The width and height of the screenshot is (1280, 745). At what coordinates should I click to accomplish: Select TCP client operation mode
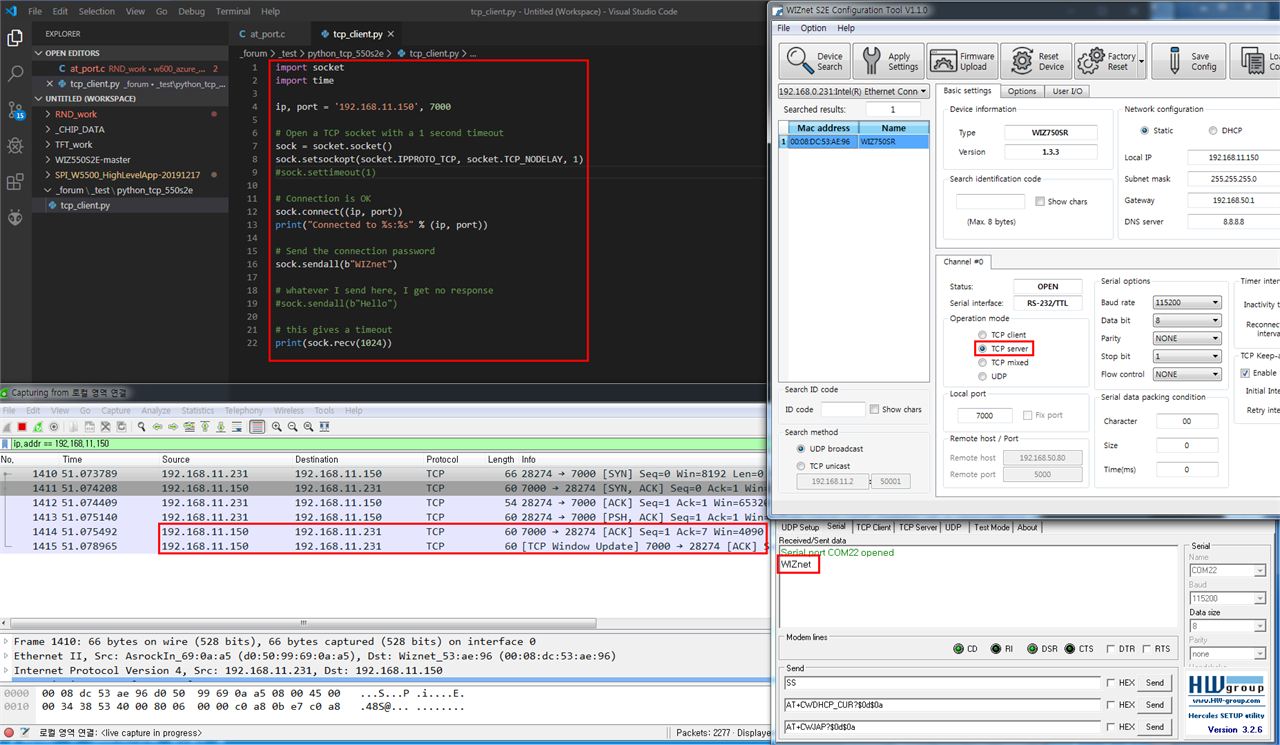pyautogui.click(x=983, y=335)
